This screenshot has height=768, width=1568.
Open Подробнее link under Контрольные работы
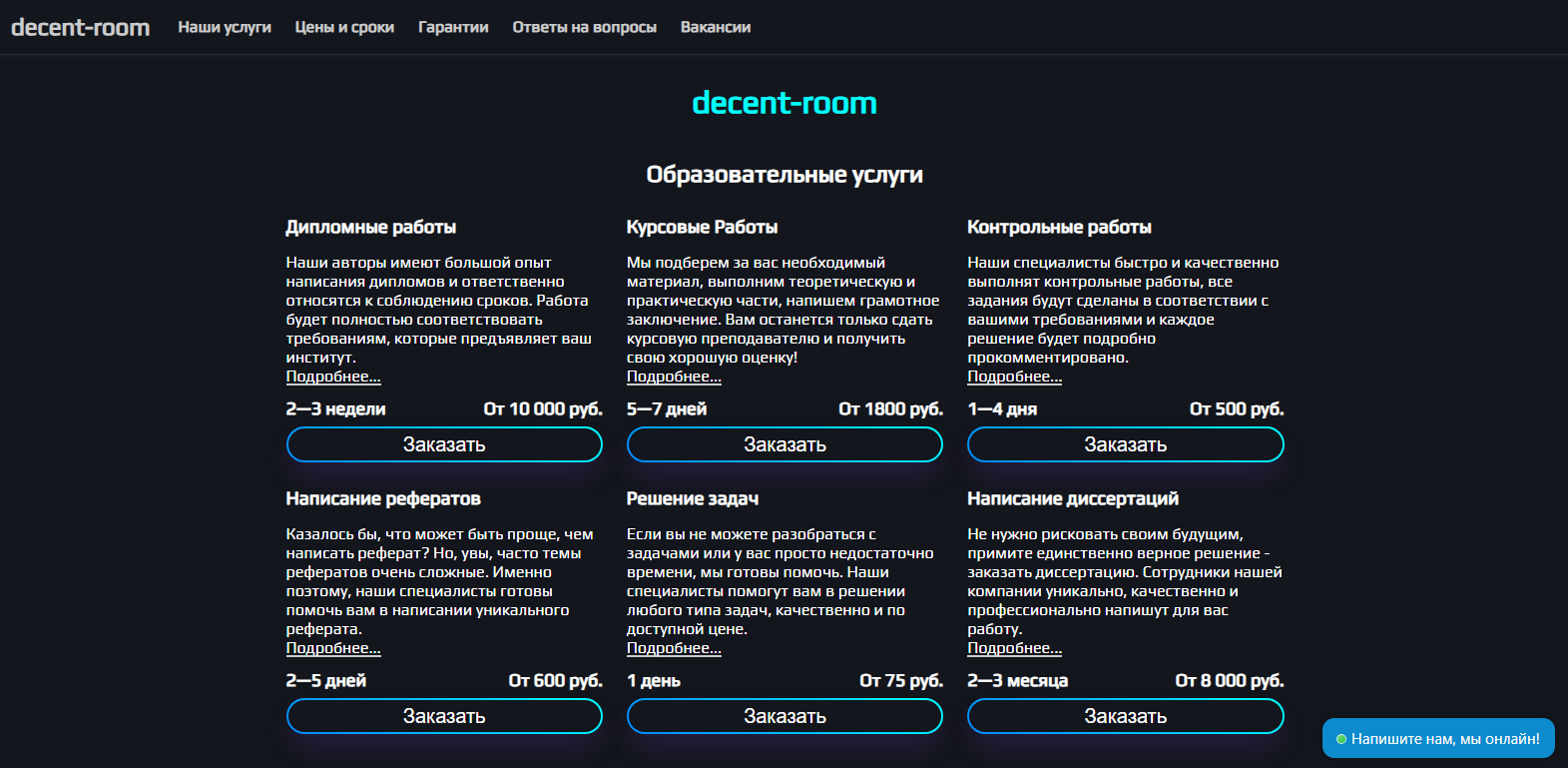pyautogui.click(x=1014, y=377)
